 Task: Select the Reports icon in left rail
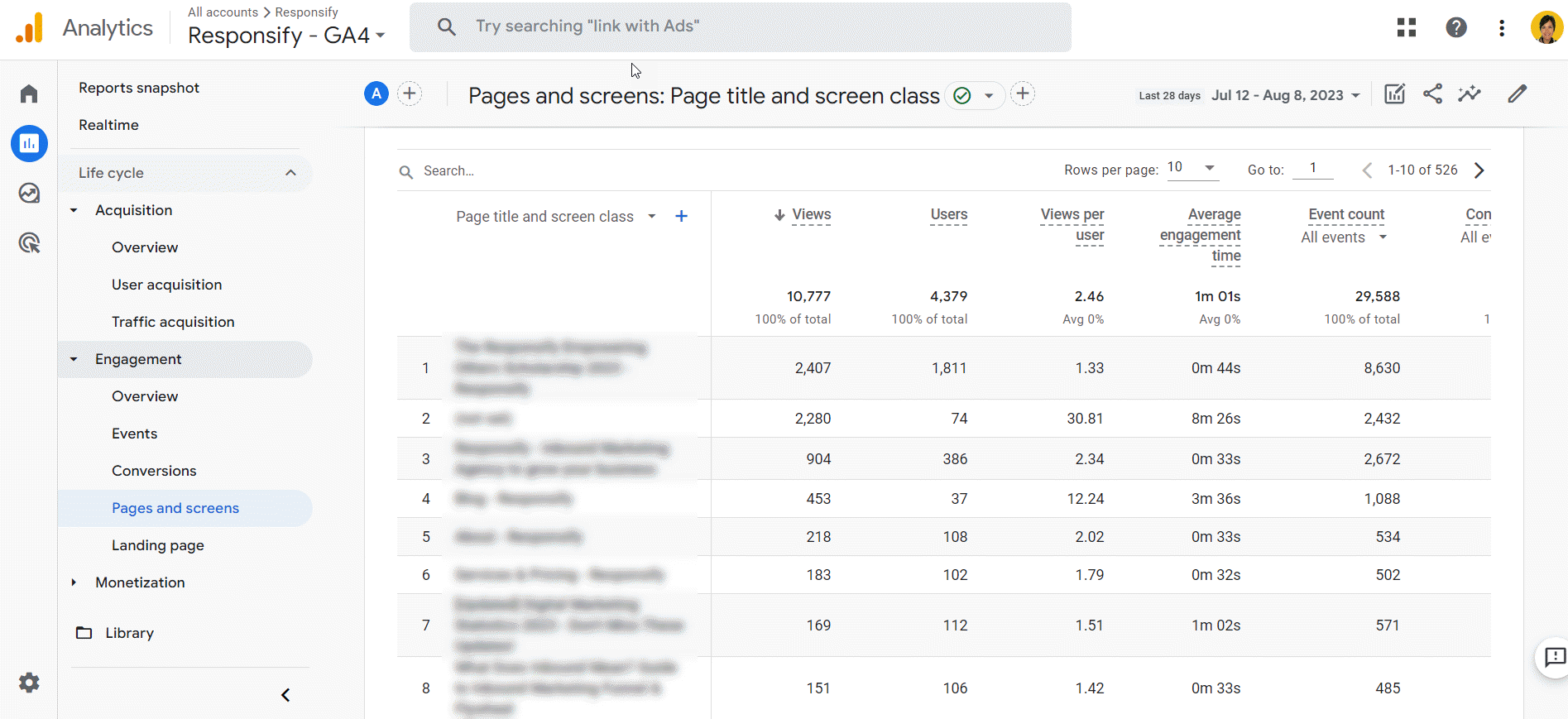click(29, 143)
